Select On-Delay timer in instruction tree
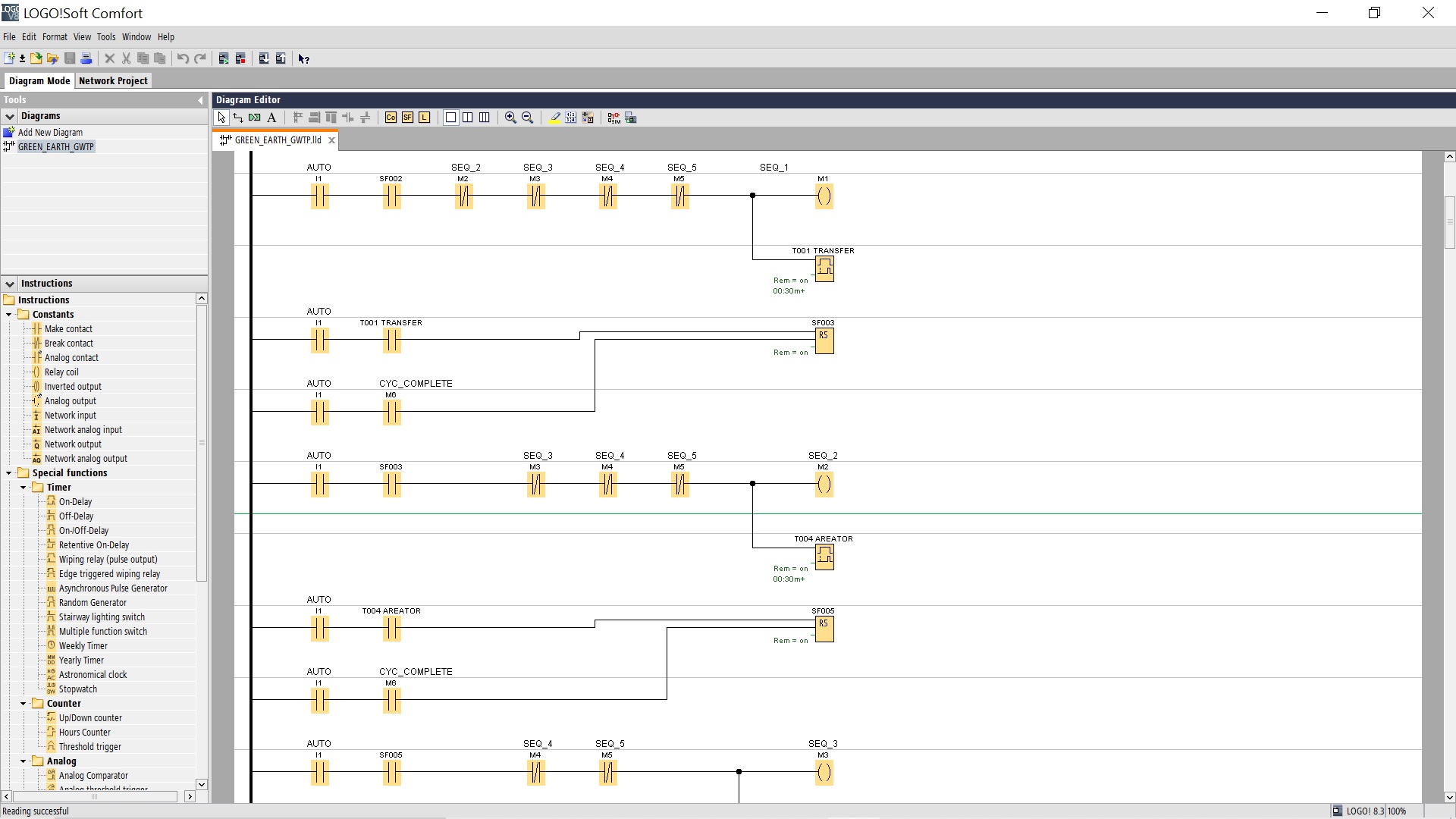Screen dimensions: 1456x819 pyautogui.click(x=75, y=502)
